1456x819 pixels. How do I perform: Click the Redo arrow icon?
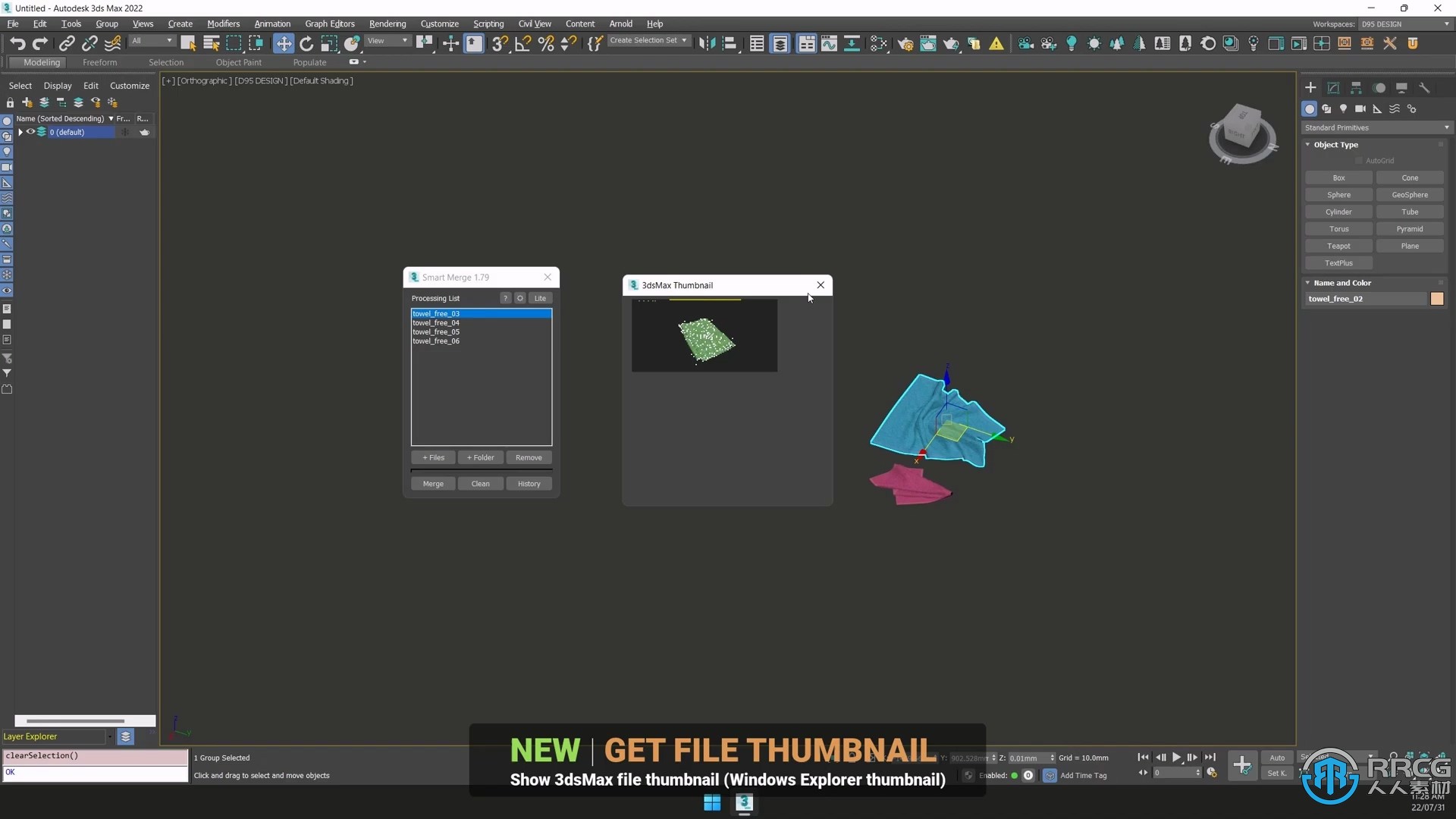click(x=41, y=43)
